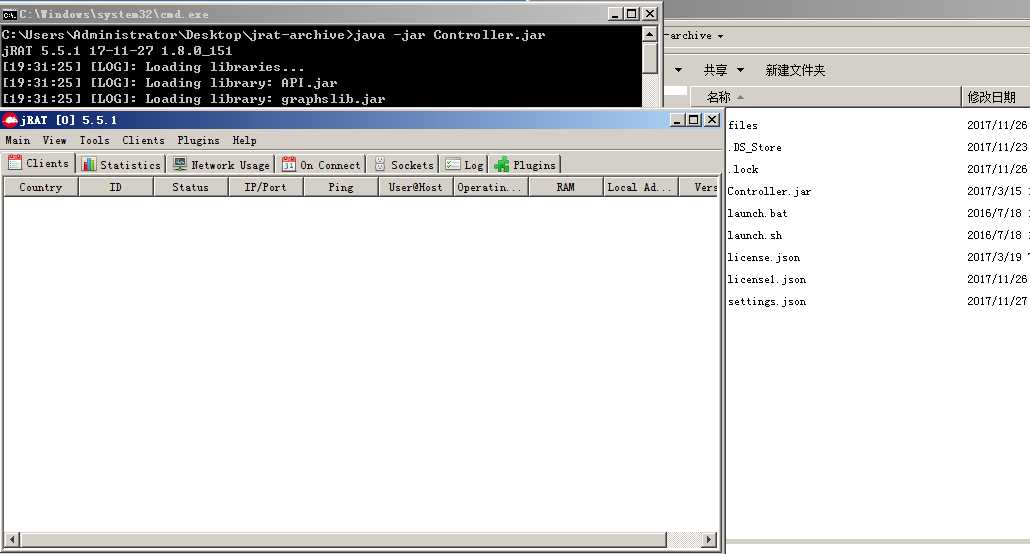Click the green Plugins puzzle icon
The image size is (1030, 554).
pyautogui.click(x=502, y=164)
